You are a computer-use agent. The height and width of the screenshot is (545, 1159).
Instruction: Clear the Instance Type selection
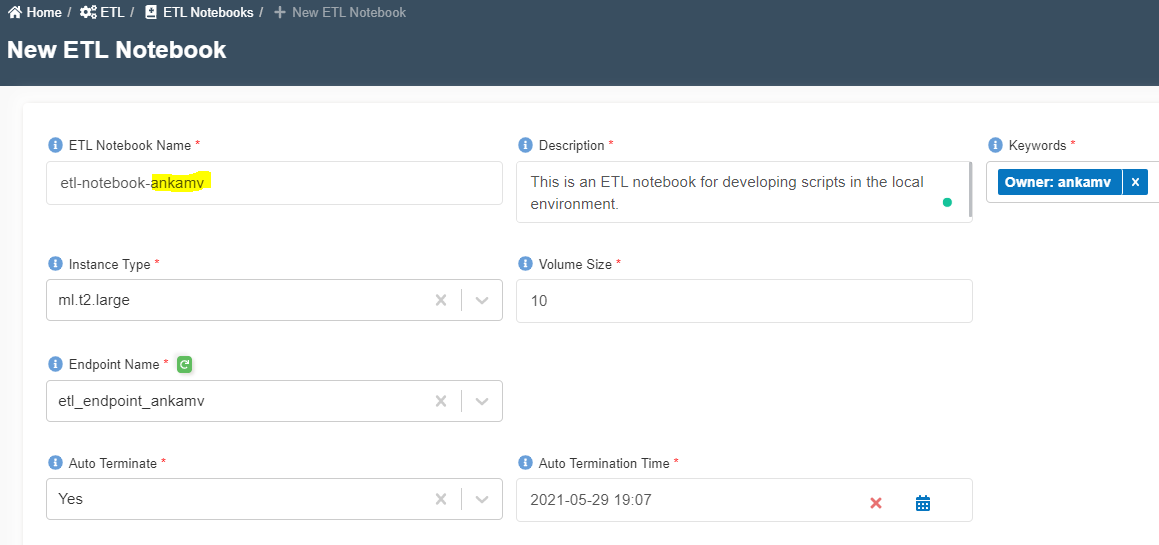[x=441, y=300]
